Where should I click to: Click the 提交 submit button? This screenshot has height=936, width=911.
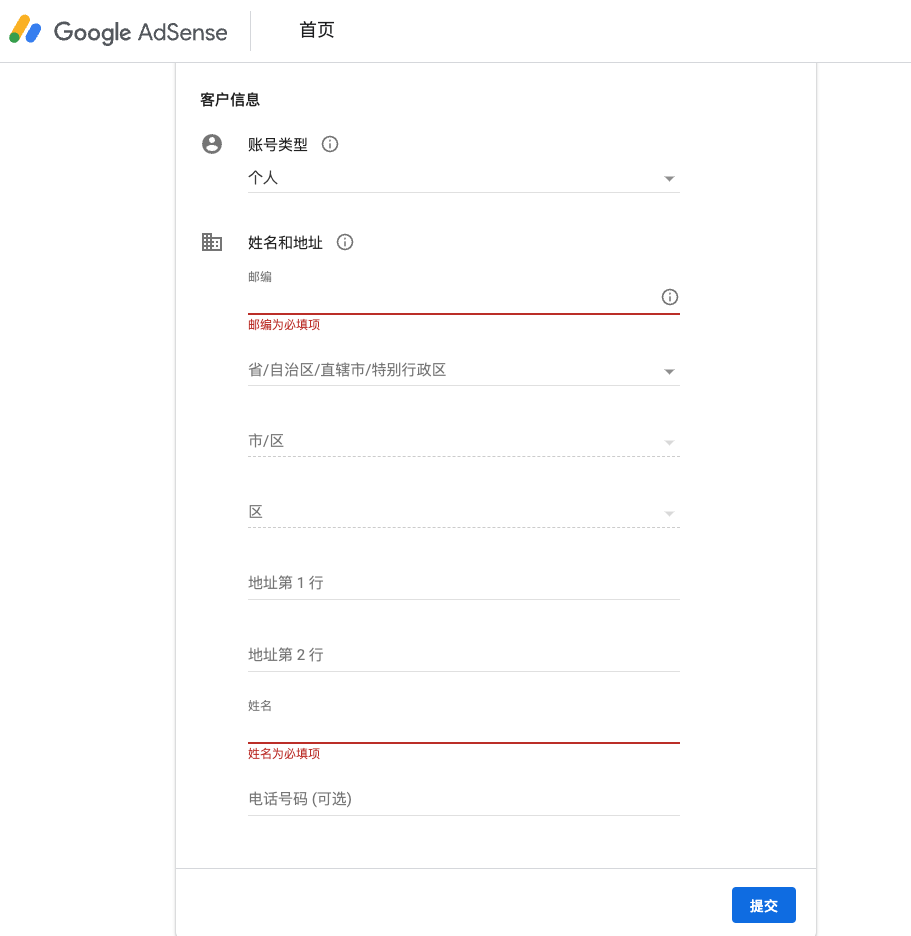(x=763, y=904)
